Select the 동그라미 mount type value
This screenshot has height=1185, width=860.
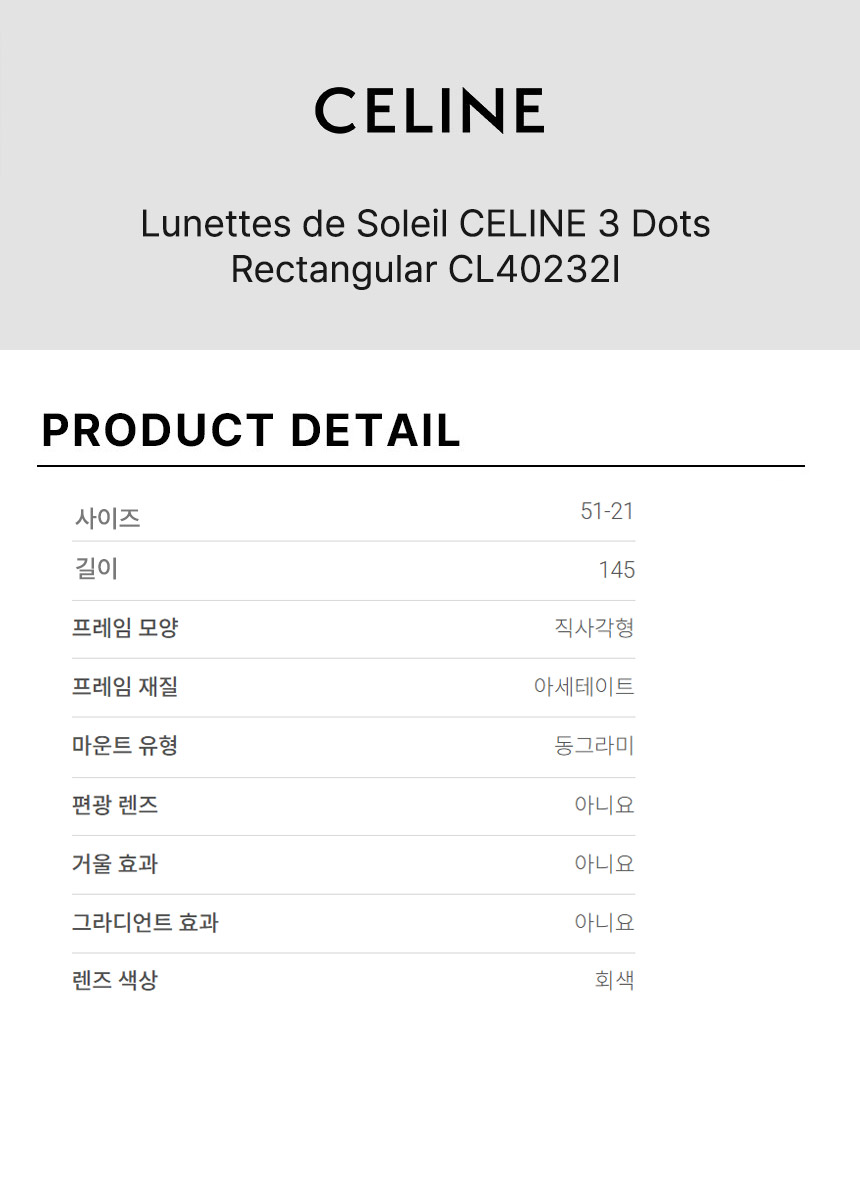pyautogui.click(x=594, y=745)
